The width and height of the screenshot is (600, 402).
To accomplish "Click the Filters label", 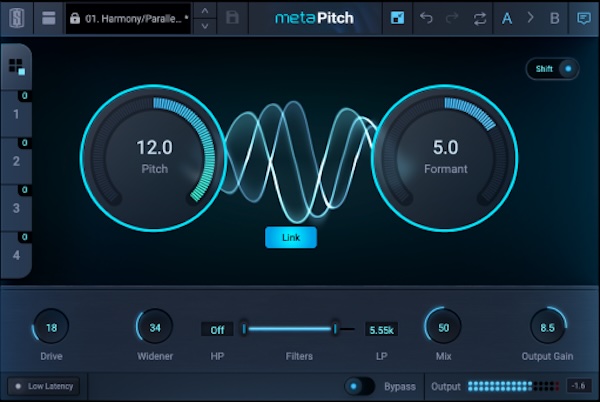I will coord(299,356).
